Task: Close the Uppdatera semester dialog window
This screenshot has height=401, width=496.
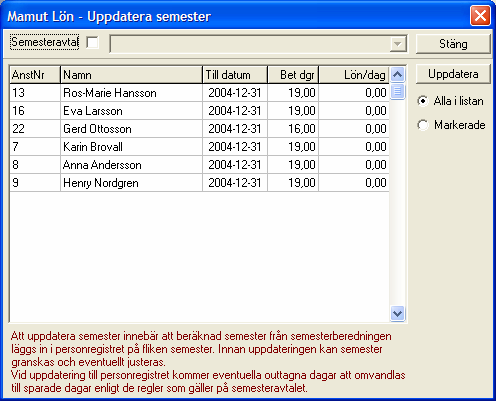Action: pos(480,15)
